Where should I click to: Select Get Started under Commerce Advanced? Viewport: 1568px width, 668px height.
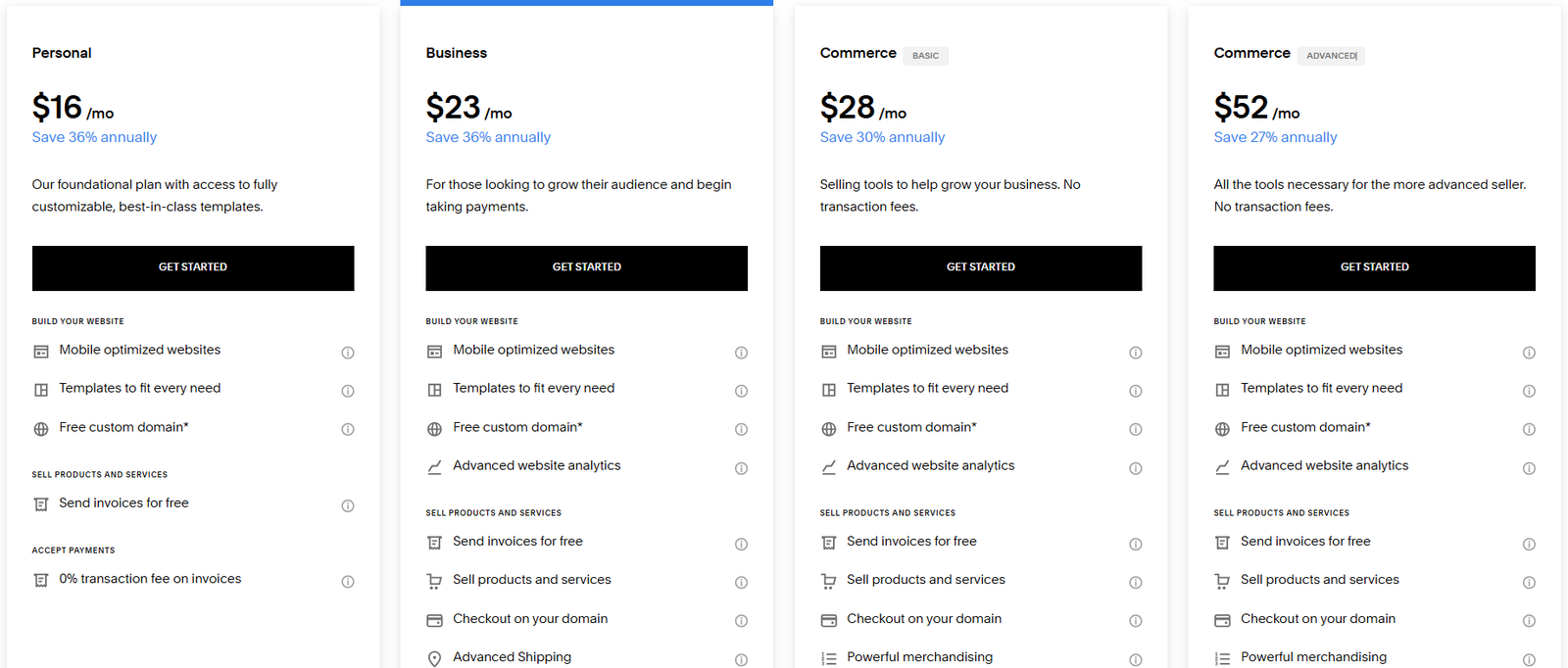click(x=1375, y=268)
